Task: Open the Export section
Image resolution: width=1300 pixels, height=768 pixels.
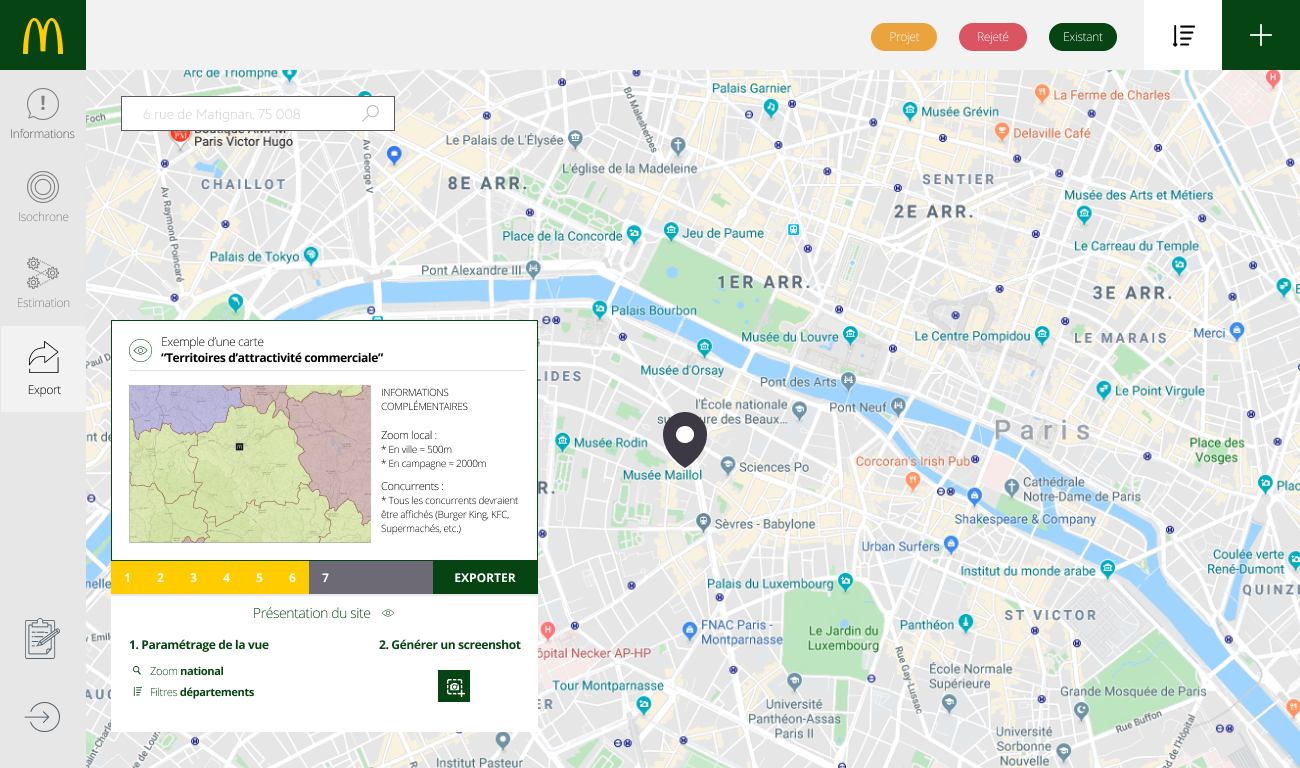Action: pyautogui.click(x=43, y=369)
